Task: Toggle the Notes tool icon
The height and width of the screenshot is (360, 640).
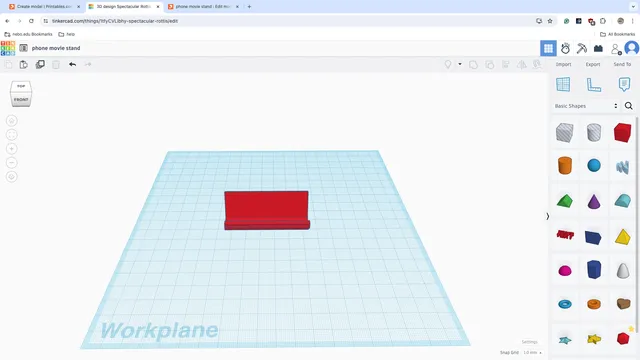Action: 624,84
